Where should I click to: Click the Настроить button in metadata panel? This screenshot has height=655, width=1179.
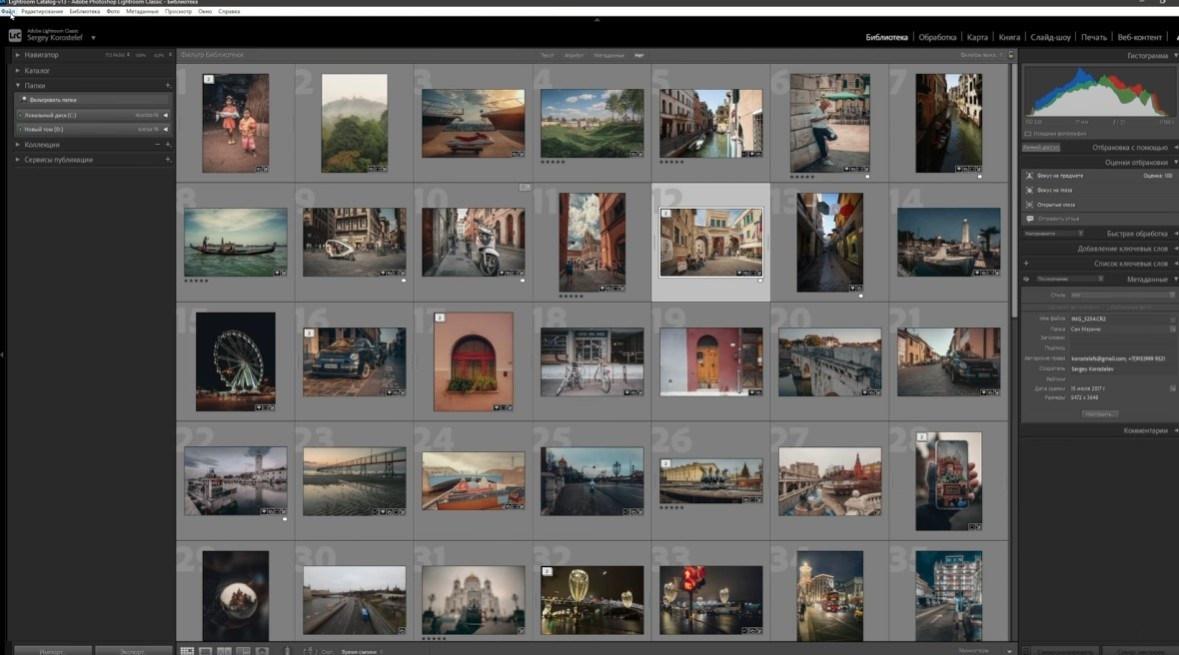[x=1099, y=414]
